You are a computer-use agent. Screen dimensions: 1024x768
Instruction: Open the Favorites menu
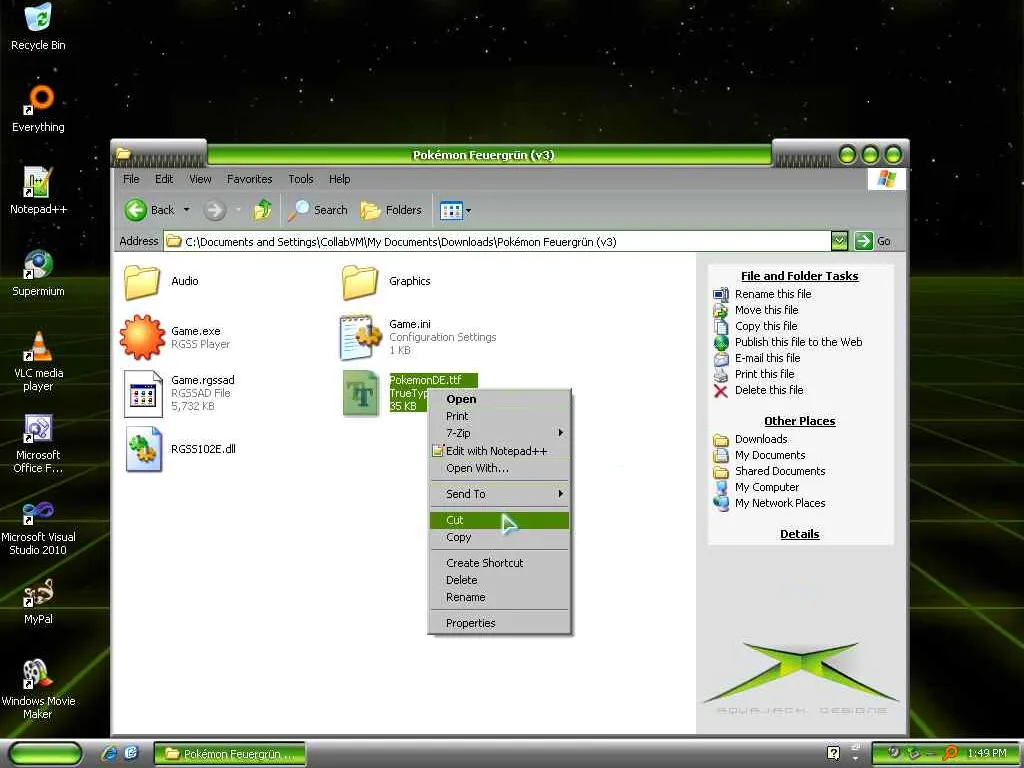coord(249,179)
